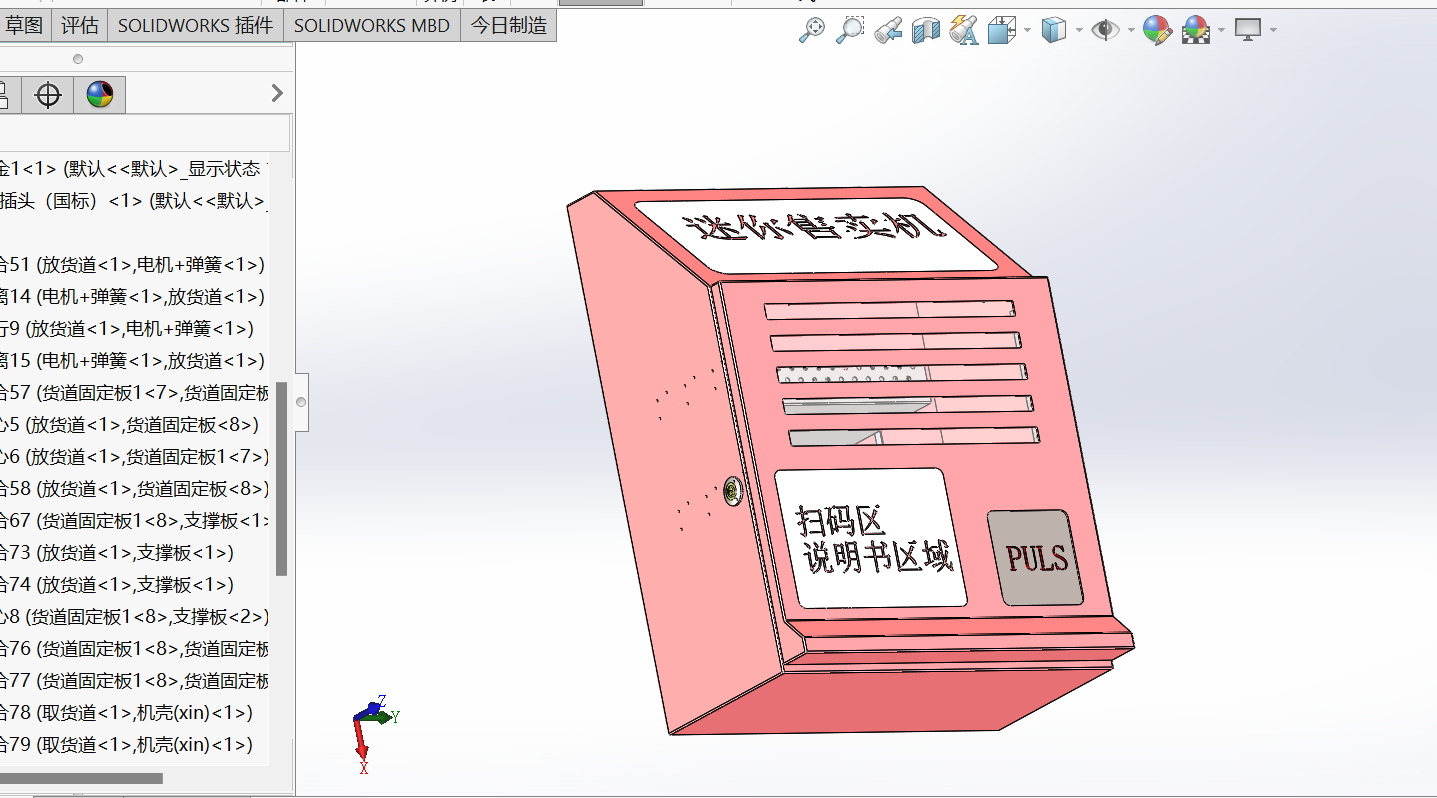Select mate 79 (取货道<1>,机壳(xin)<1>)
This screenshot has height=798, width=1437.
[x=126, y=745]
